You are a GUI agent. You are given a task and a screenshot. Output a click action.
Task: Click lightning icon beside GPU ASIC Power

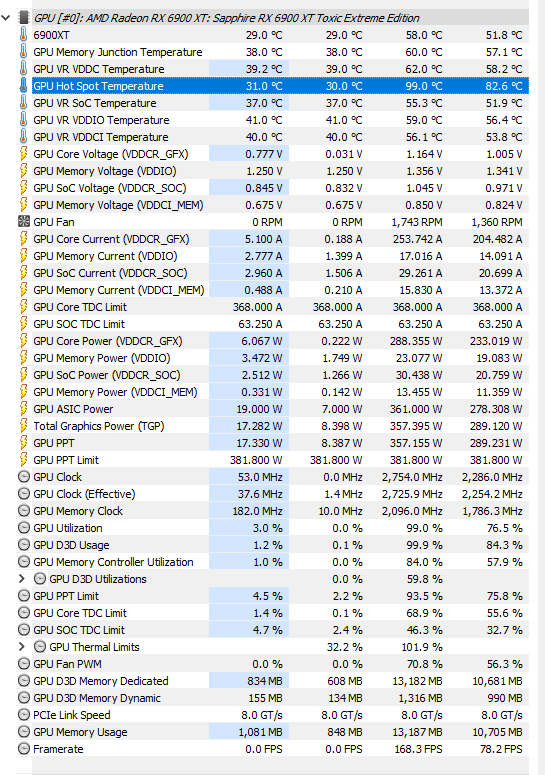[x=23, y=409]
